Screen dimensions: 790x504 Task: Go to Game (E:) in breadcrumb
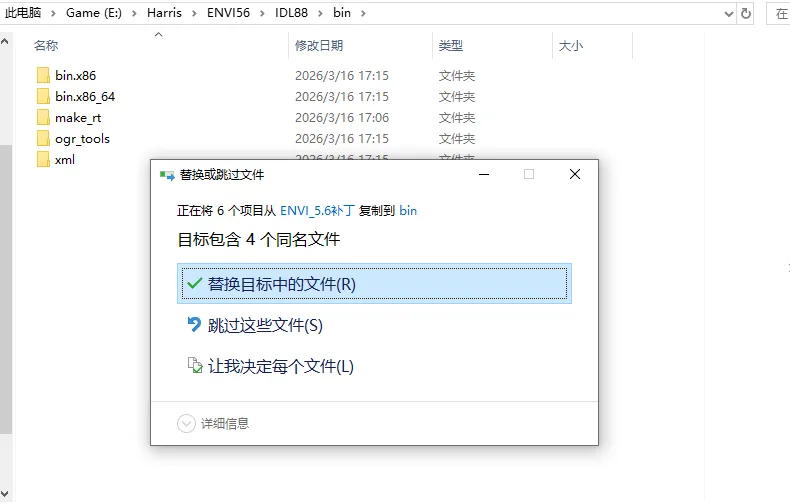(x=94, y=13)
